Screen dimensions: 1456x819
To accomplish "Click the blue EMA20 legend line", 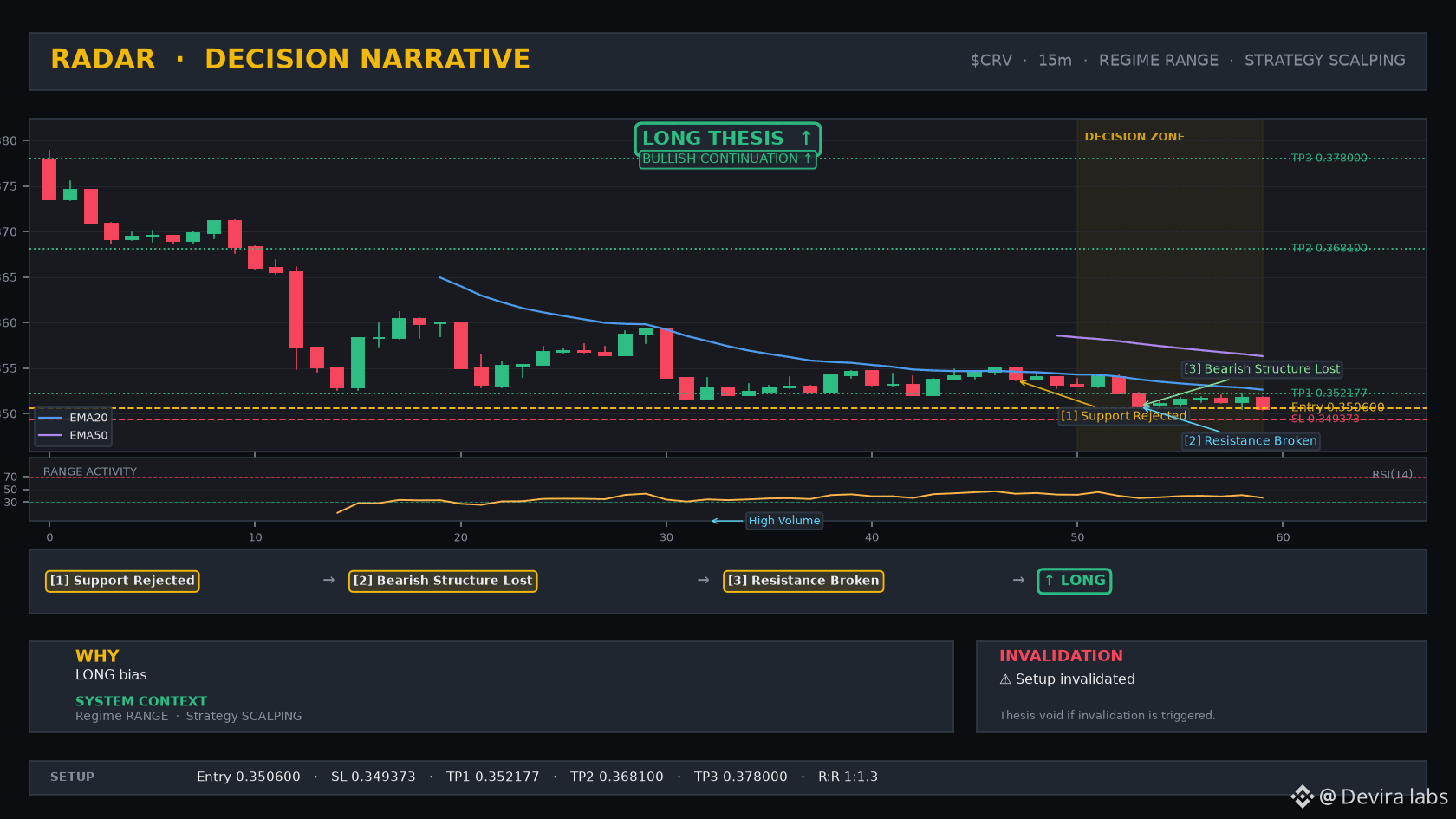I will coord(50,418).
